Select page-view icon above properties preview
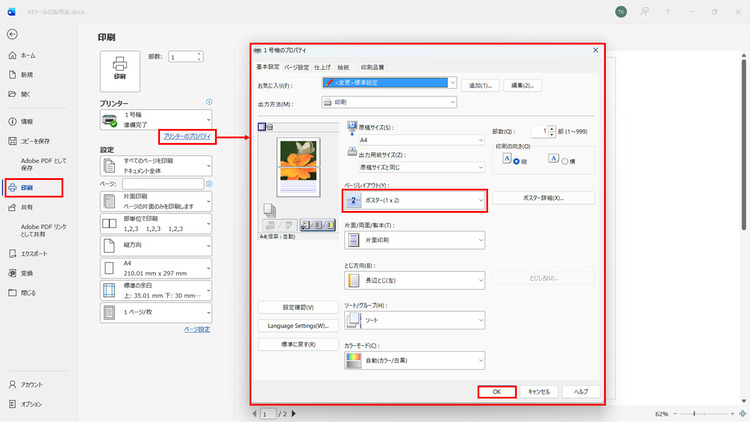The width and height of the screenshot is (750, 422). (262, 127)
